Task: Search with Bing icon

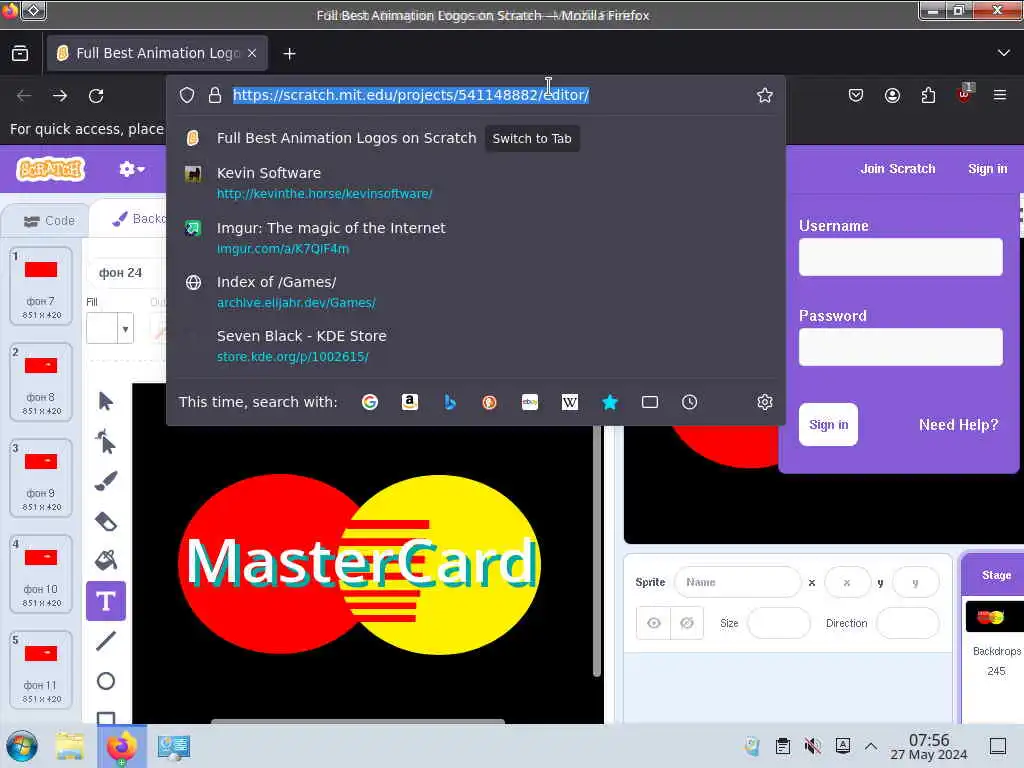Action: pyautogui.click(x=450, y=402)
